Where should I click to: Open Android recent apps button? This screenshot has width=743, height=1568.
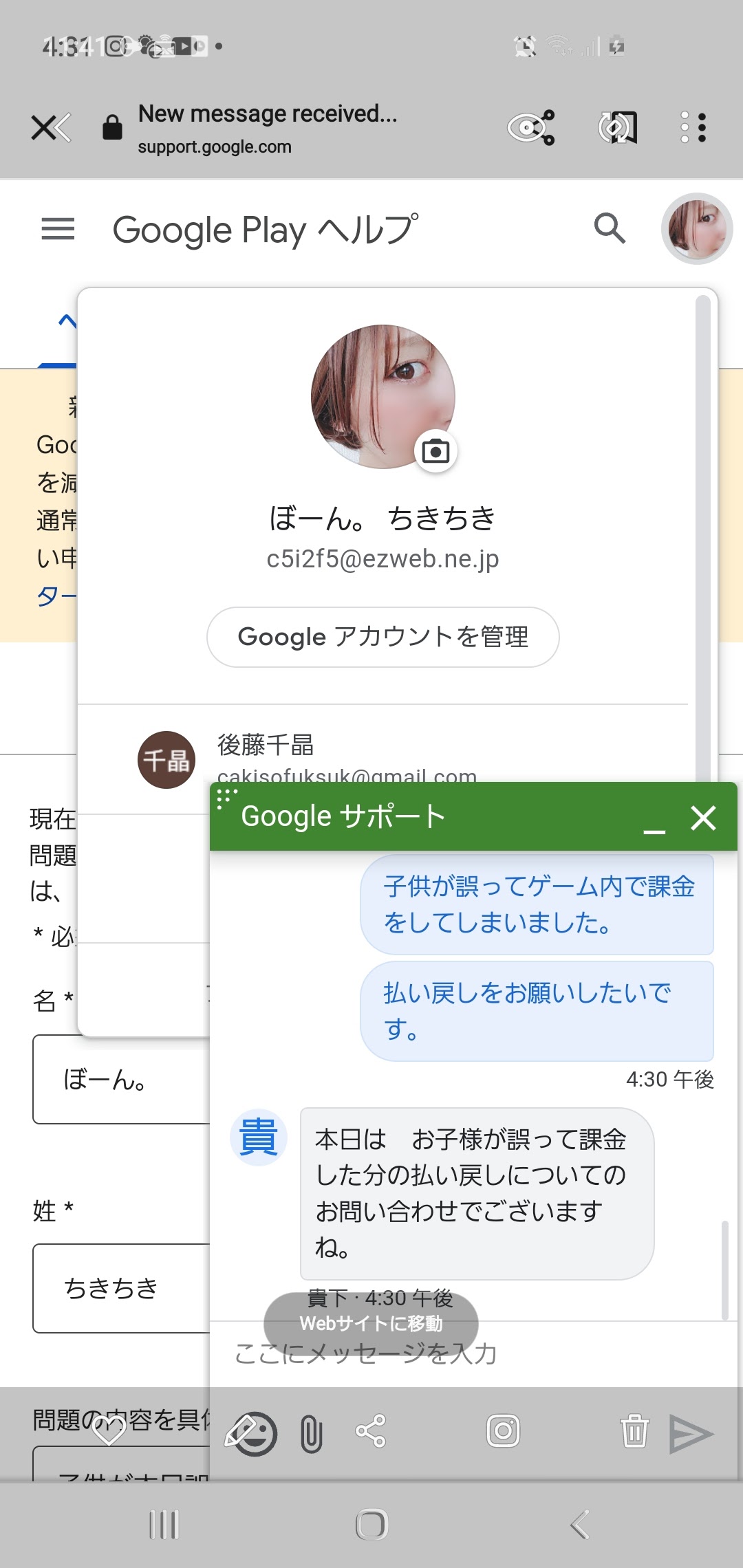[x=164, y=1525]
